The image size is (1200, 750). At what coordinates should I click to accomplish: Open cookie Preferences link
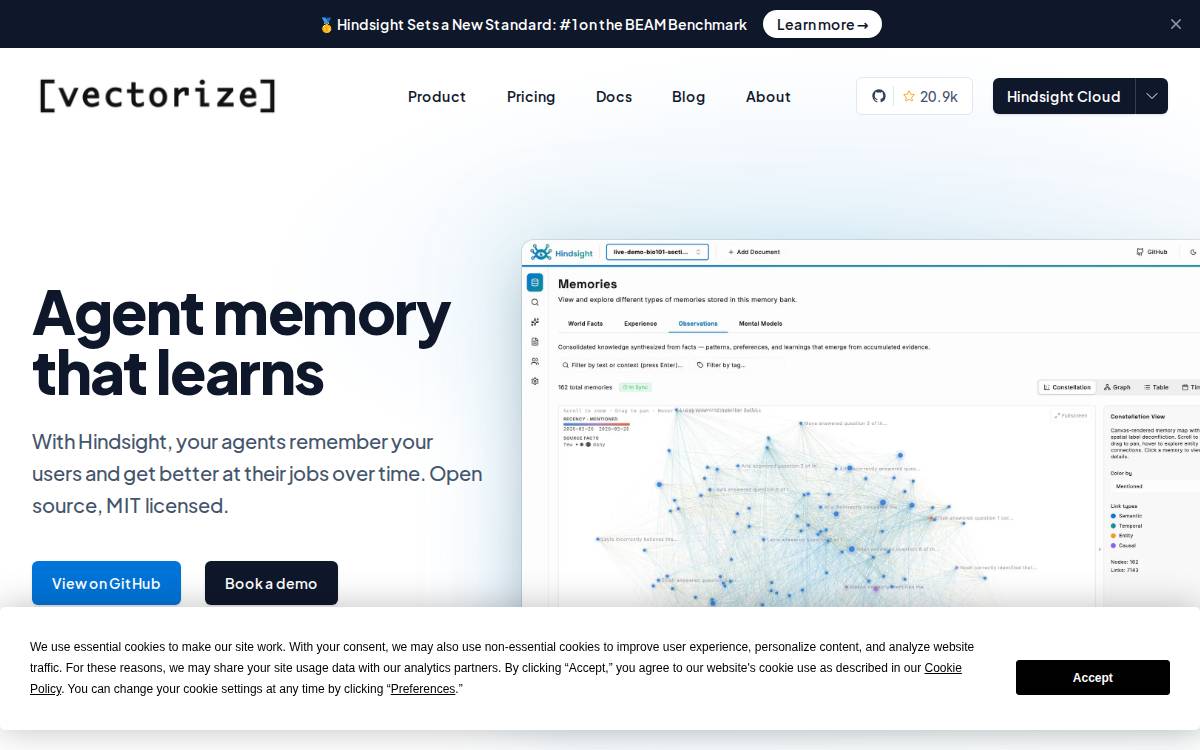tap(423, 689)
